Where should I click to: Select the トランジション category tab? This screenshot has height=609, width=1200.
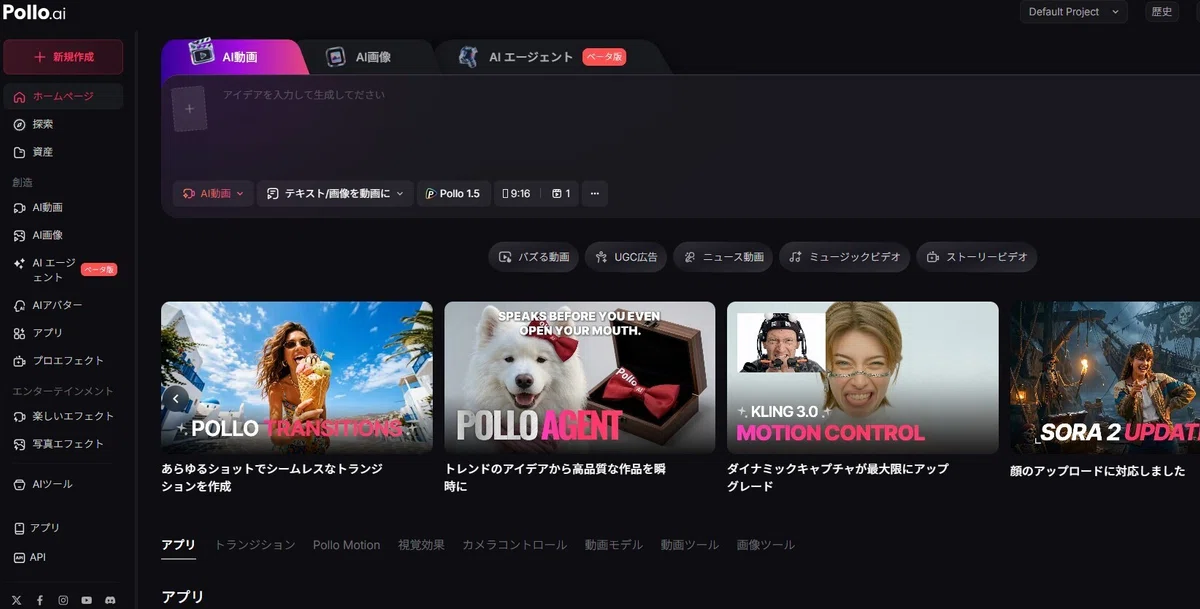(x=255, y=545)
